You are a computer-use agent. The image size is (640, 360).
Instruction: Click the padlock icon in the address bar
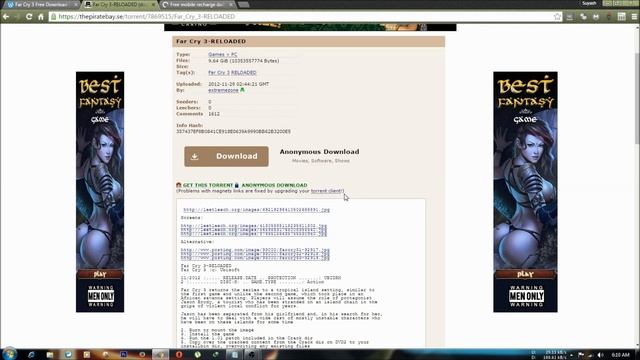click(x=53, y=17)
